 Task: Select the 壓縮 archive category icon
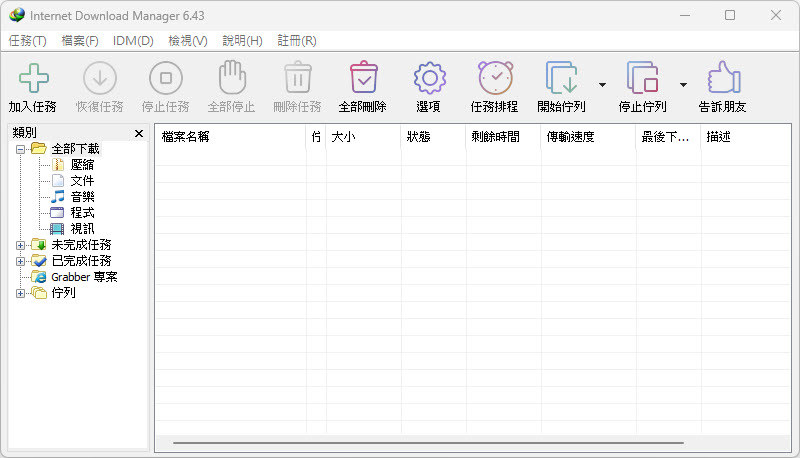58,164
